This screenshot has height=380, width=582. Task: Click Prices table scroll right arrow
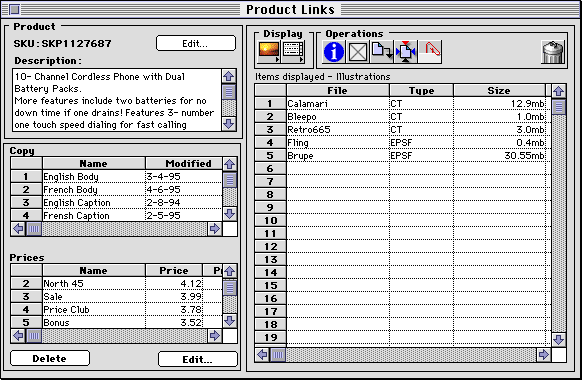[215, 336]
